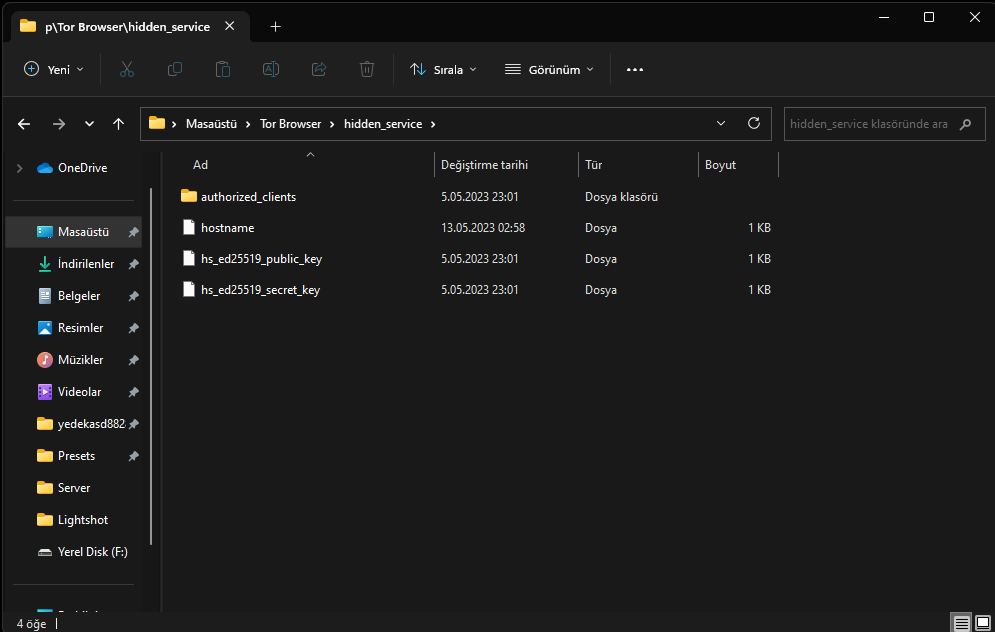Expand chevron after Masaüstü in breadcrumb
Image resolution: width=995 pixels, height=632 pixels.
pos(248,124)
